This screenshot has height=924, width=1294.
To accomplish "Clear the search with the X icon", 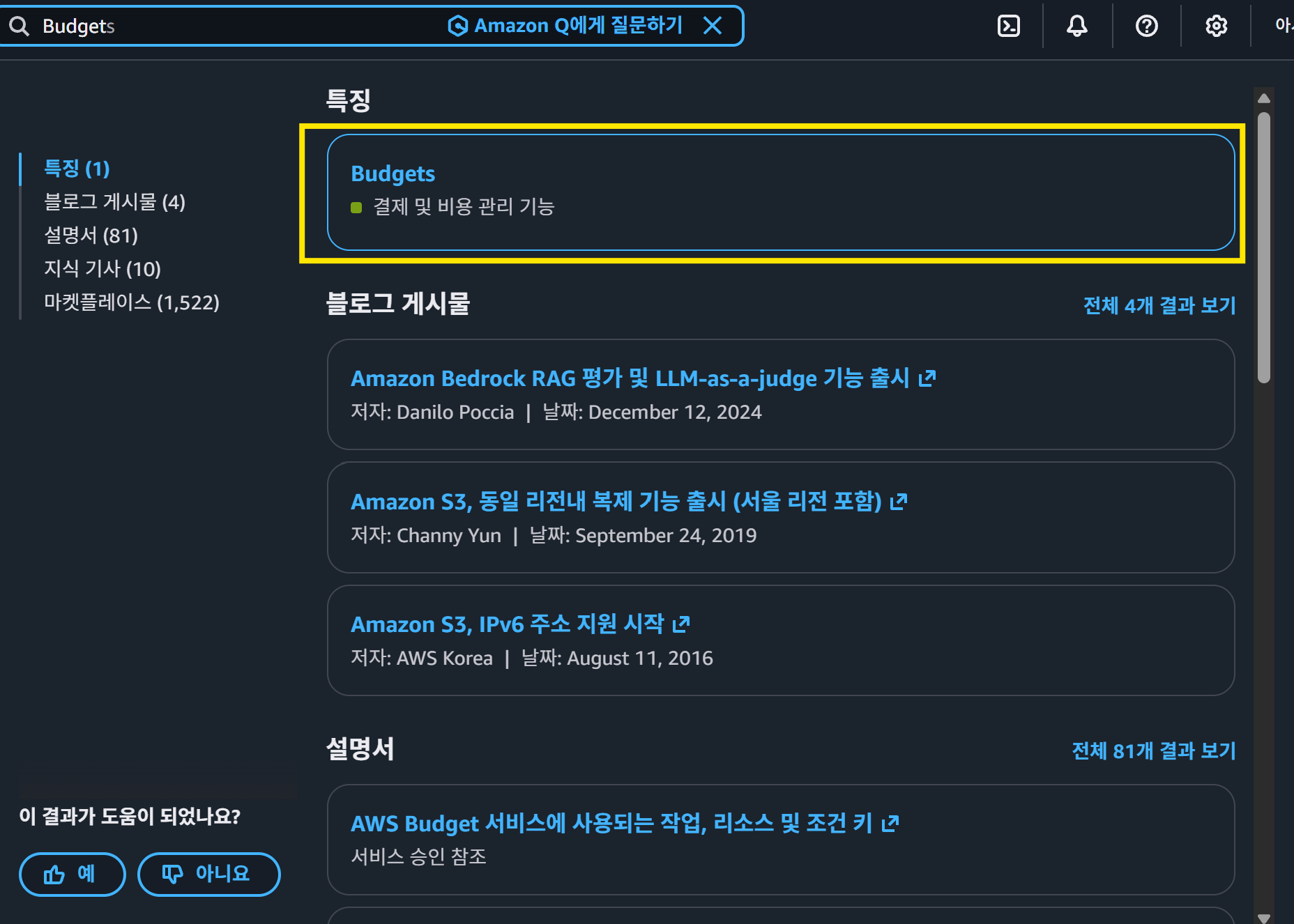I will point(713,26).
